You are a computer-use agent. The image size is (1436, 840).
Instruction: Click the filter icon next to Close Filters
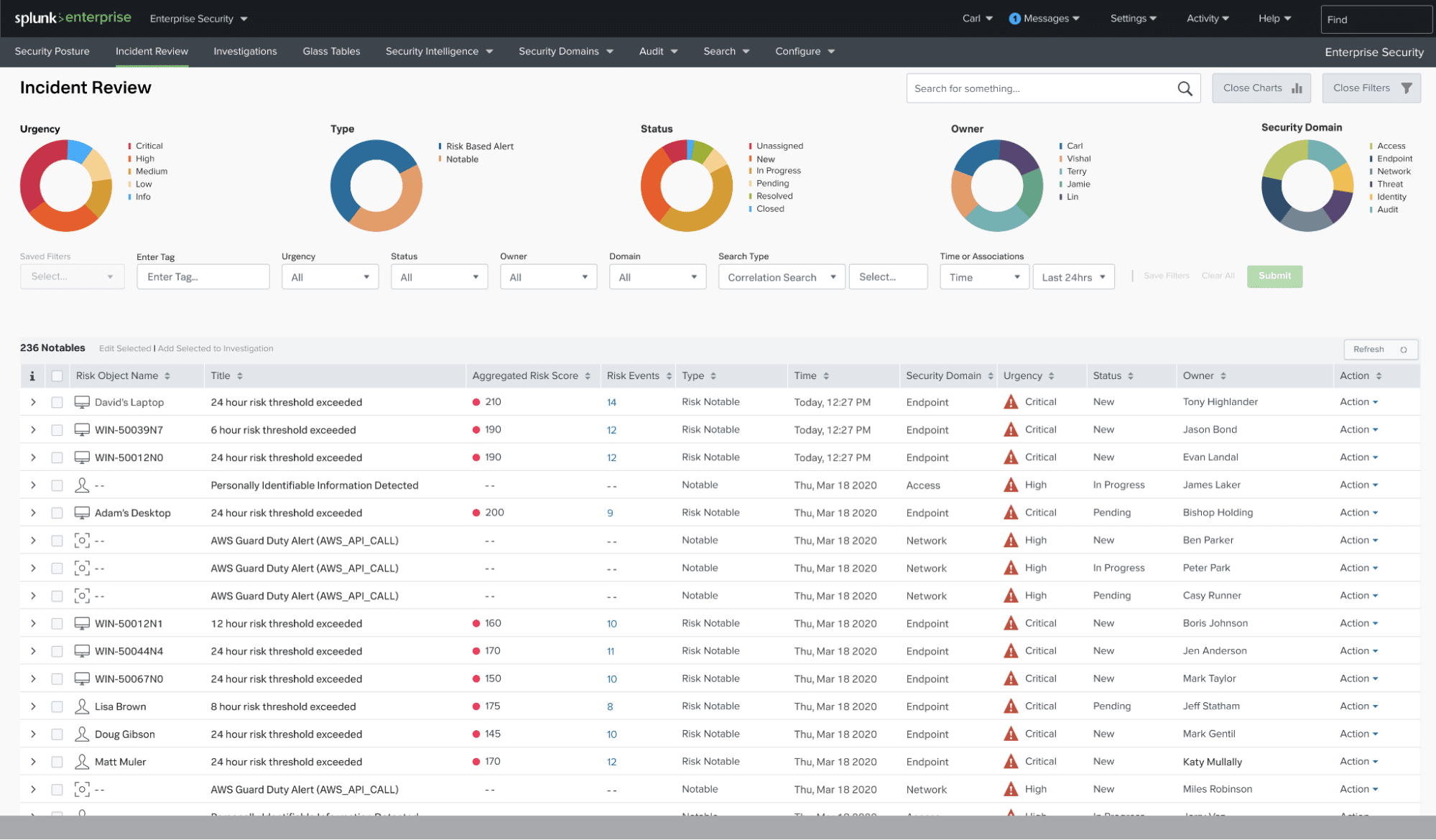tap(1407, 89)
